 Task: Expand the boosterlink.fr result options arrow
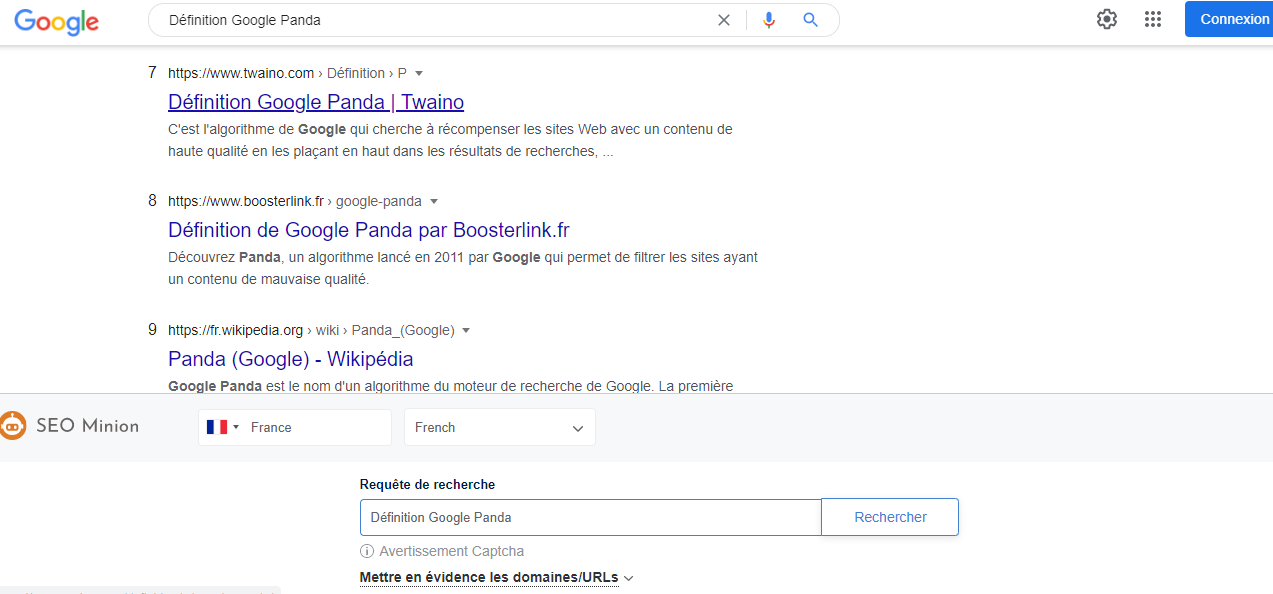tap(434, 201)
